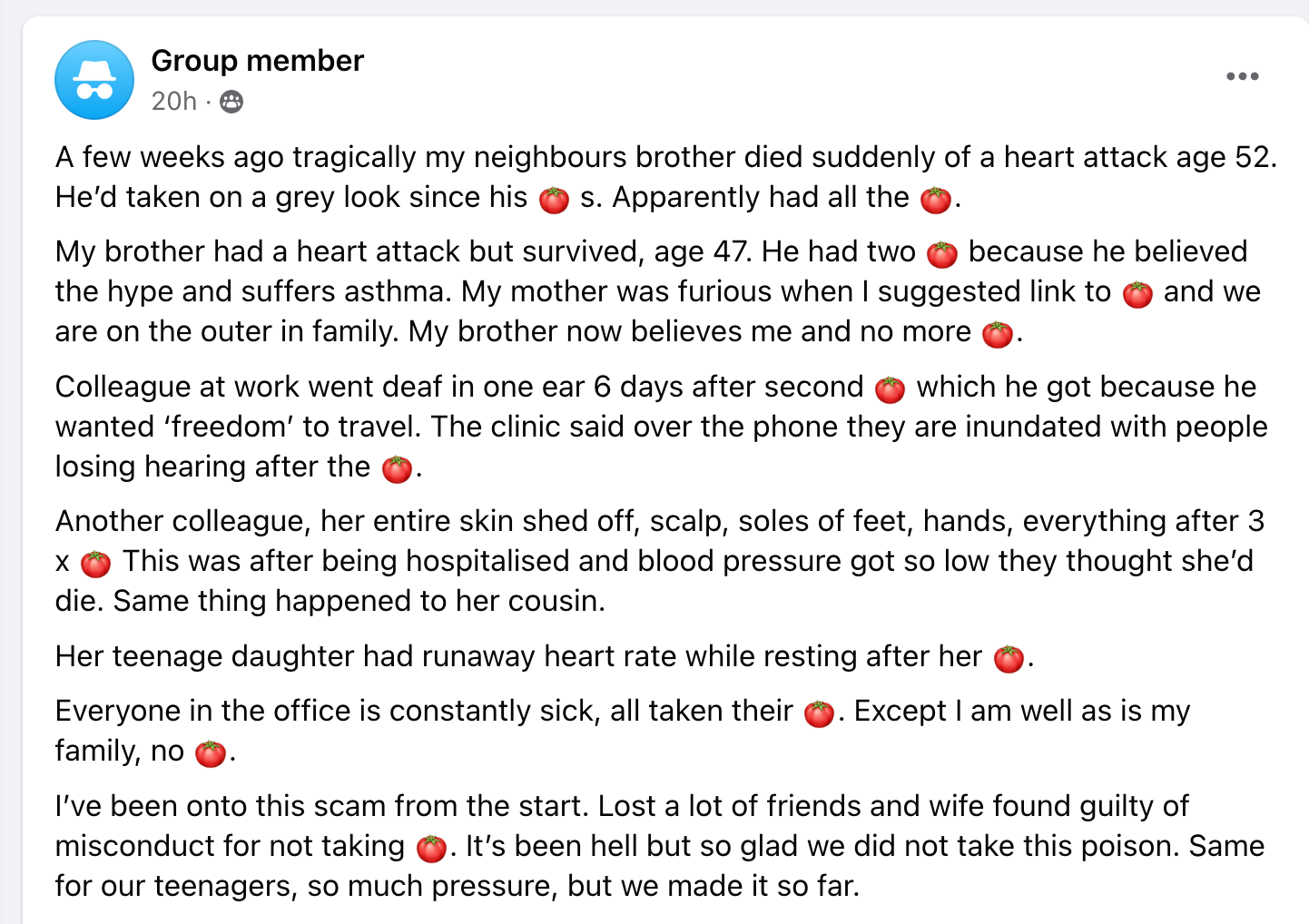The width and height of the screenshot is (1309, 924).
Task: Click tomato emoji after "look since his"
Action: pos(554,199)
